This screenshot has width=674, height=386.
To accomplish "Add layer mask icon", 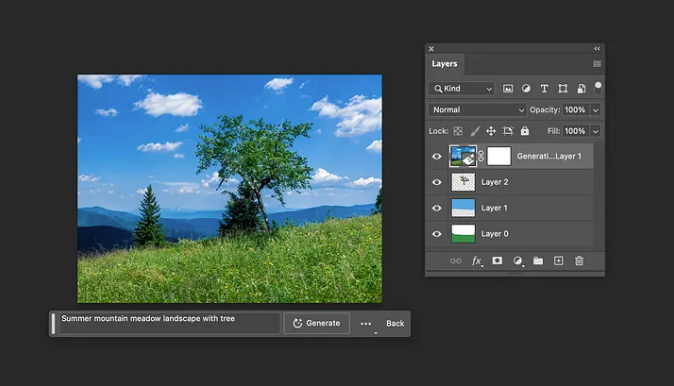I will [x=497, y=260].
